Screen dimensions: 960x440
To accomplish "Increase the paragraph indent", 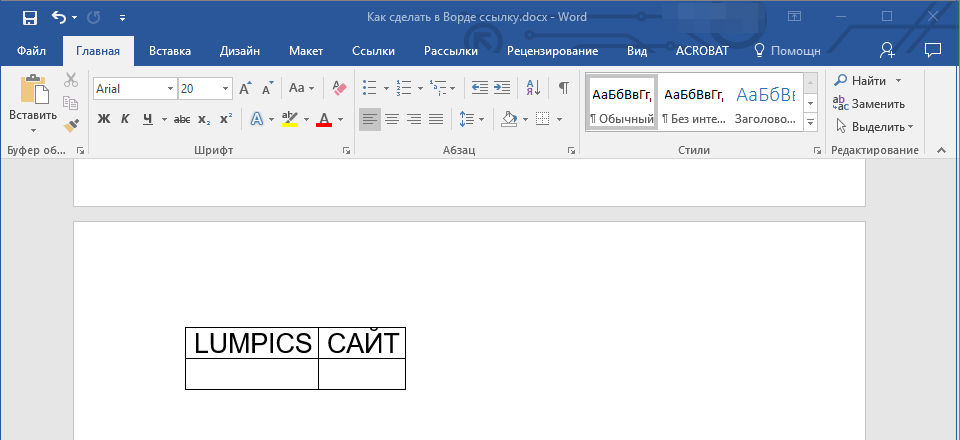I will click(x=502, y=88).
